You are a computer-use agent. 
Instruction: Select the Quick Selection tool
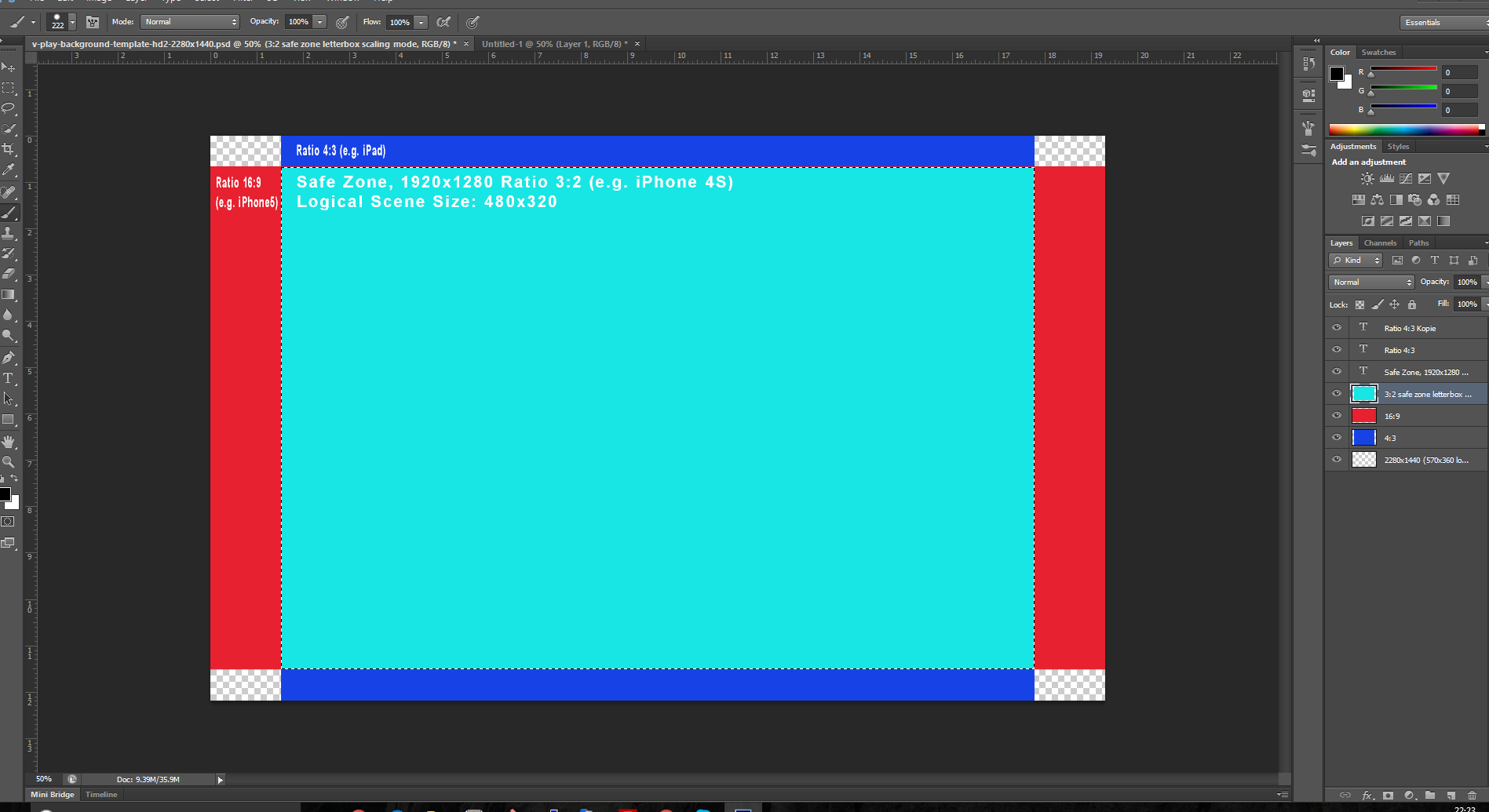point(9,129)
